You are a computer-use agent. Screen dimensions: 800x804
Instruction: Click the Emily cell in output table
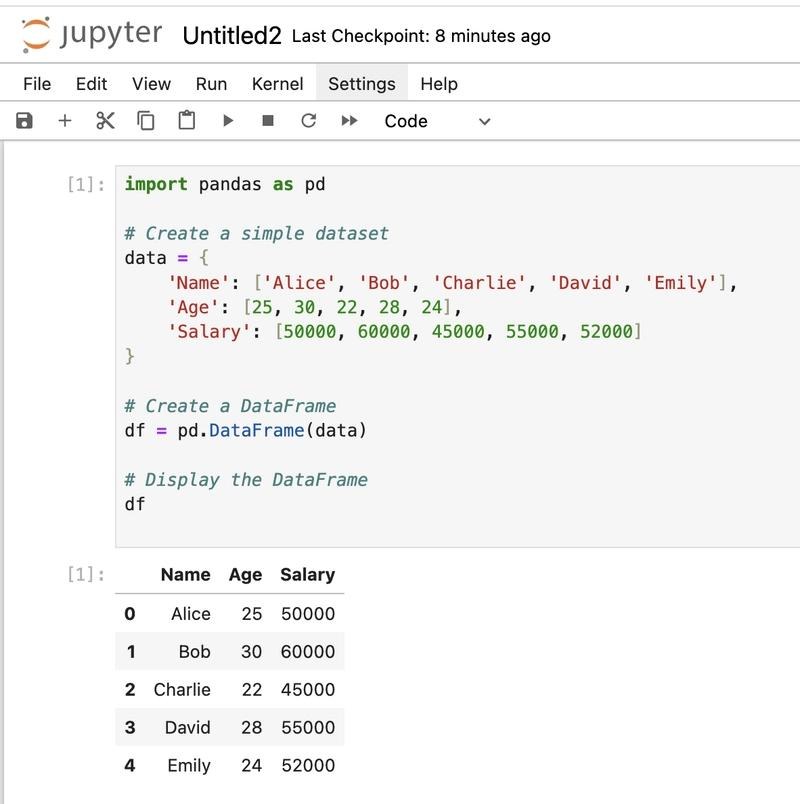[x=189, y=766]
